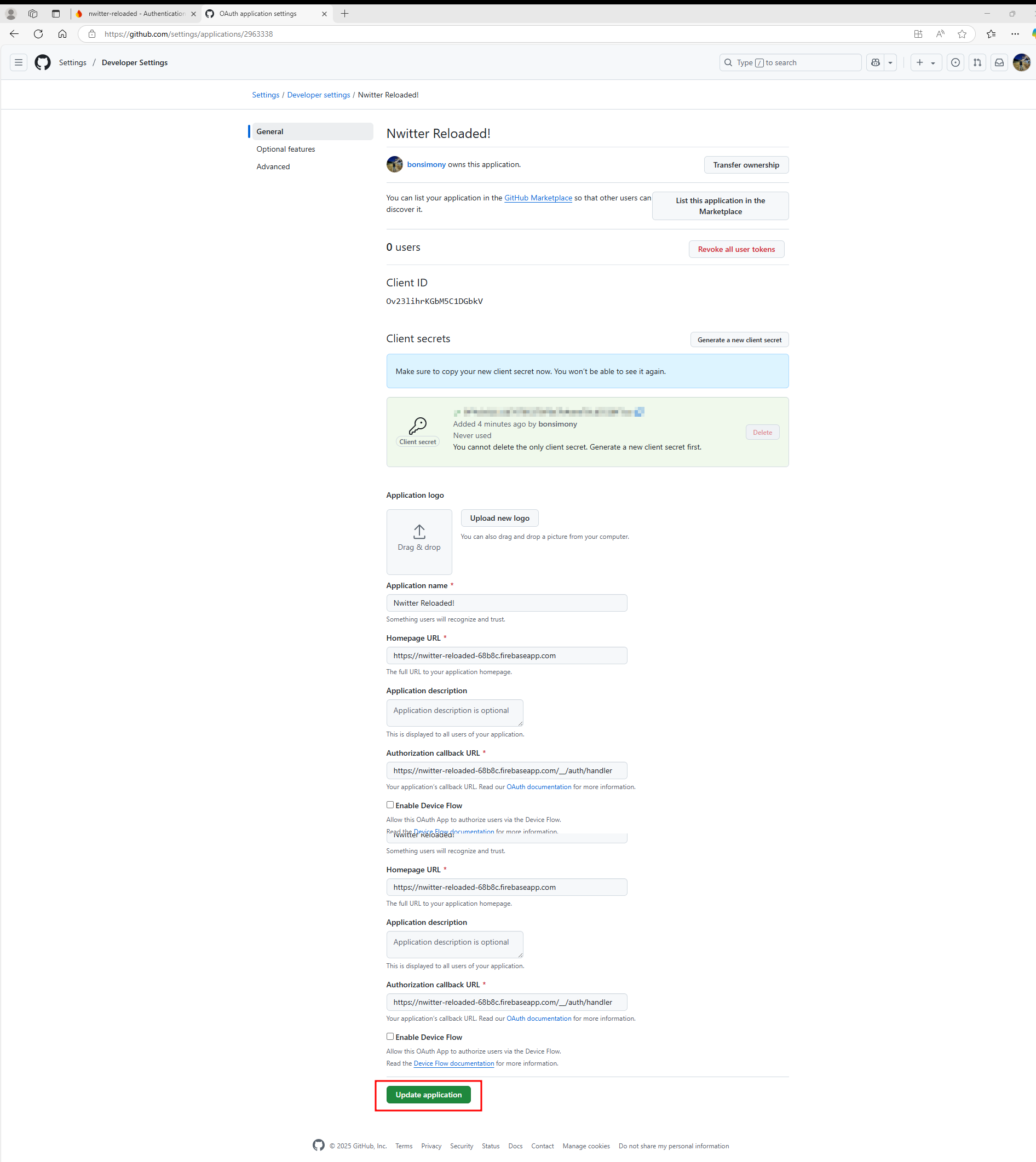Image resolution: width=1036 pixels, height=1162 pixels.
Task: Open the Security footer link
Action: pos(462,1146)
